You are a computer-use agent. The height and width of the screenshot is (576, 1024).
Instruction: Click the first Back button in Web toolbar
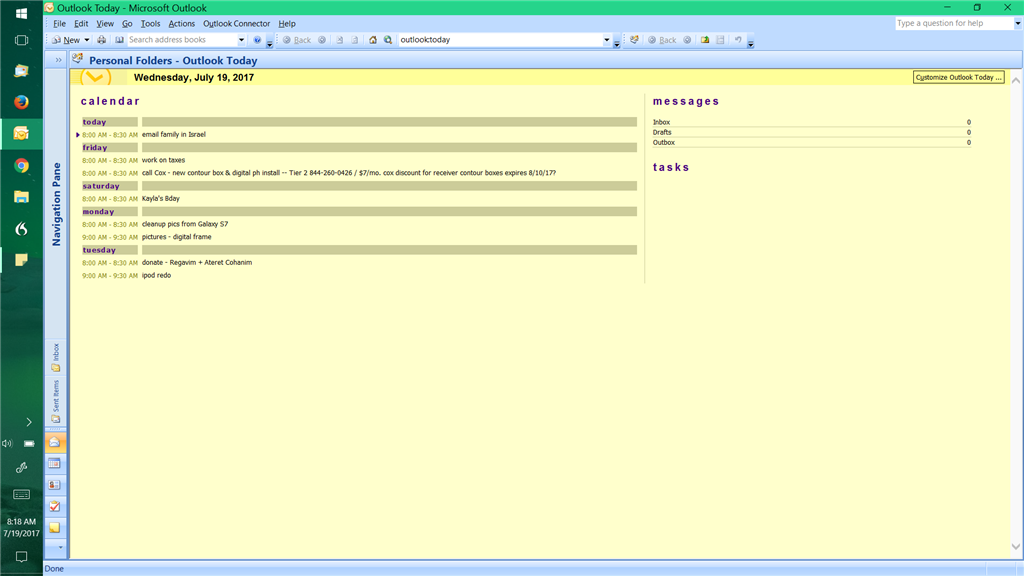[297, 40]
